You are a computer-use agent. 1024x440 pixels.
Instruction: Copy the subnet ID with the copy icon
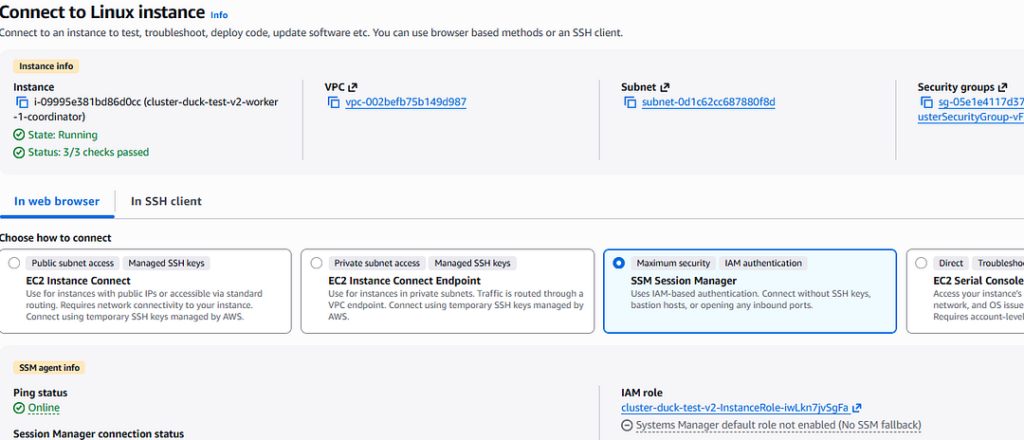[x=630, y=102]
